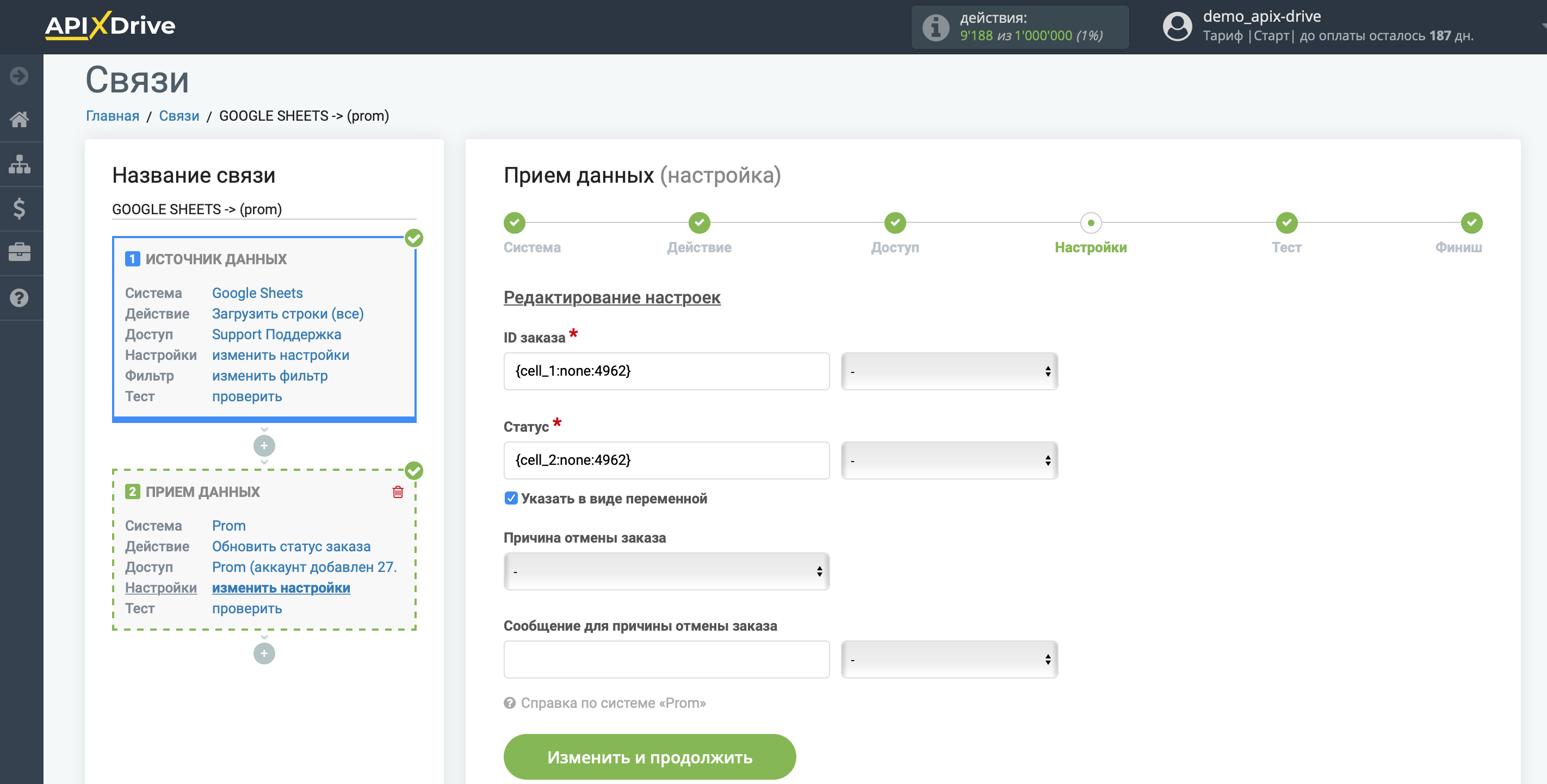
Task: Click the ID заказа input field
Action: pyautogui.click(x=666, y=371)
